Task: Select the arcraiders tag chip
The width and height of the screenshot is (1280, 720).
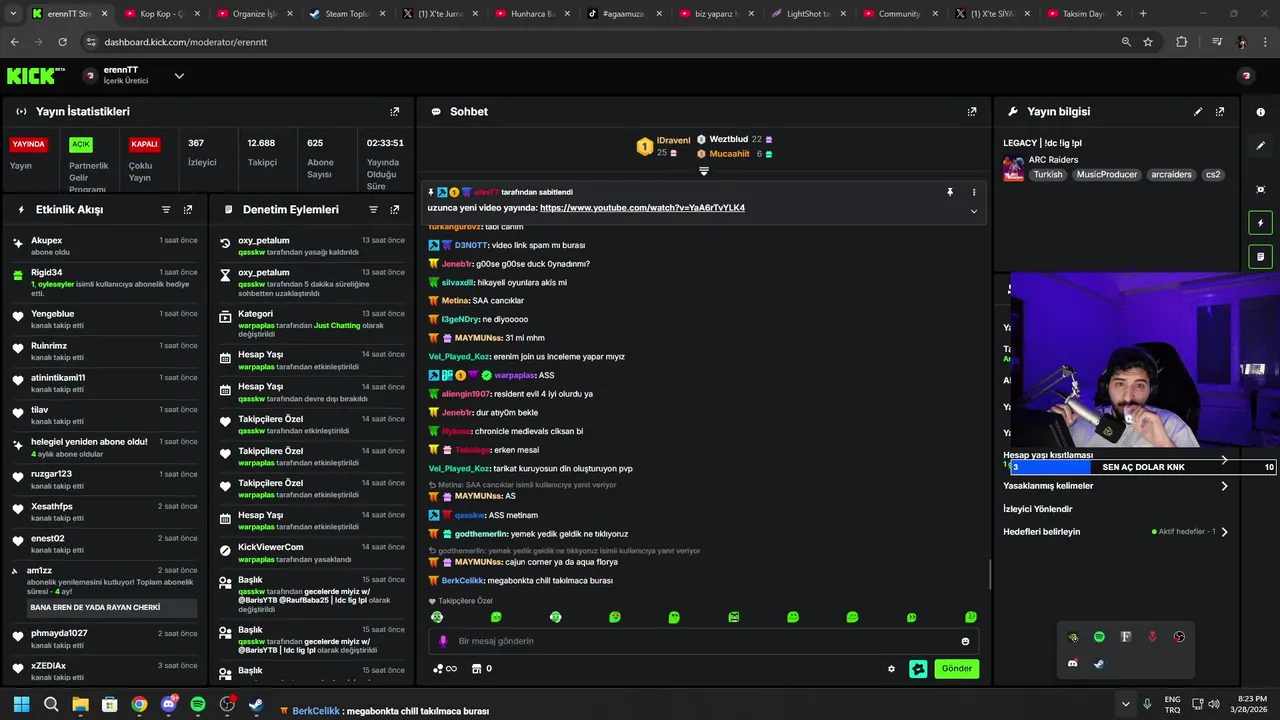Action: tap(1171, 175)
